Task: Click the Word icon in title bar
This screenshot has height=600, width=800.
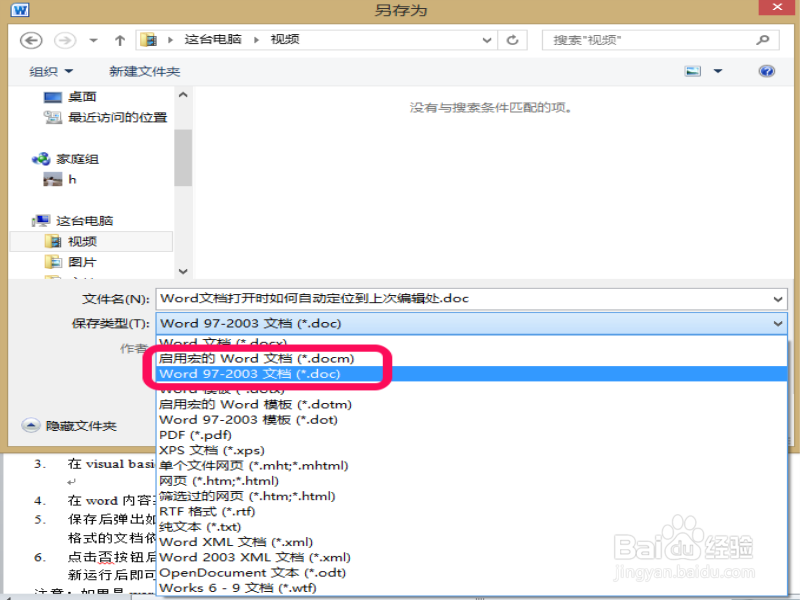Action: (20, 9)
